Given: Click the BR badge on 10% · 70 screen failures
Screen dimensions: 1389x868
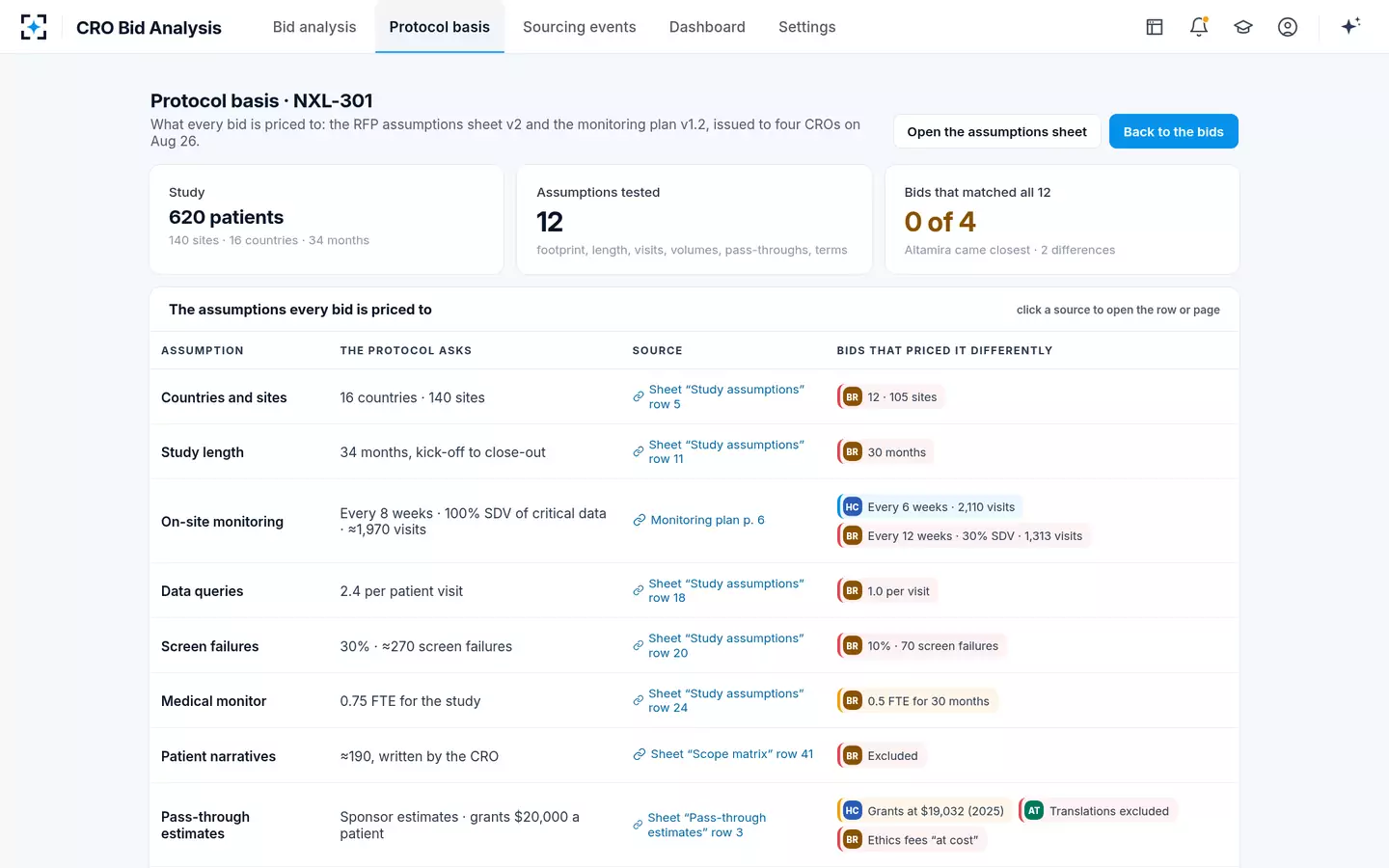Looking at the screenshot, I should coord(853,646).
